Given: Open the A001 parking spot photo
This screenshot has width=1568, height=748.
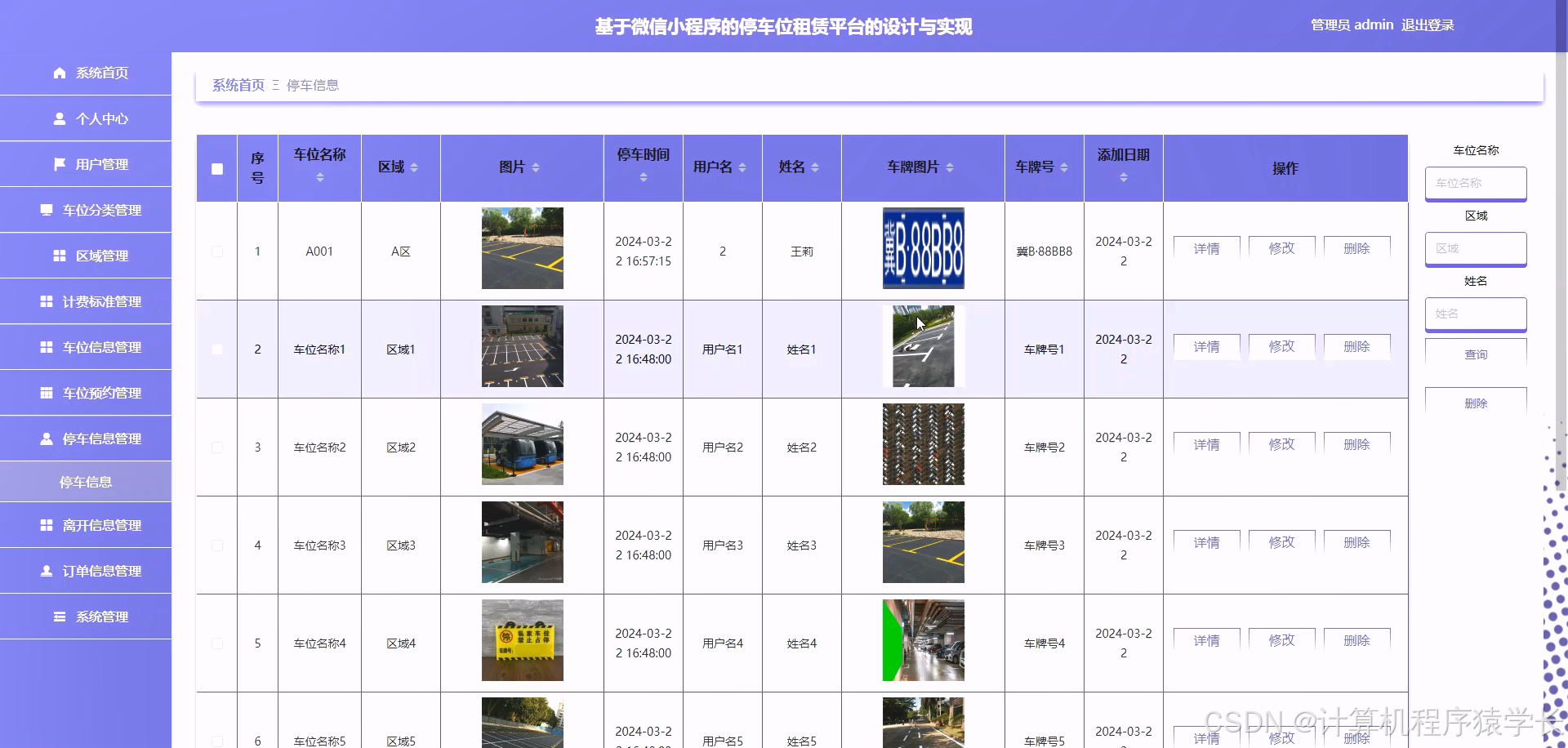Looking at the screenshot, I should [x=523, y=248].
